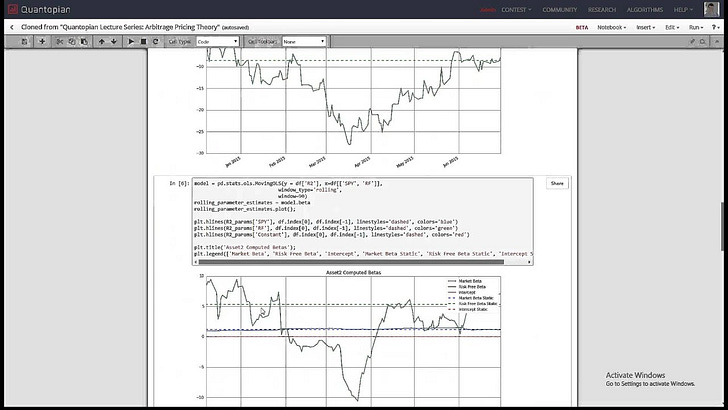Go to the ALGORITHMS page
Image resolution: width=728 pixels, height=410 pixels.
[x=645, y=9]
